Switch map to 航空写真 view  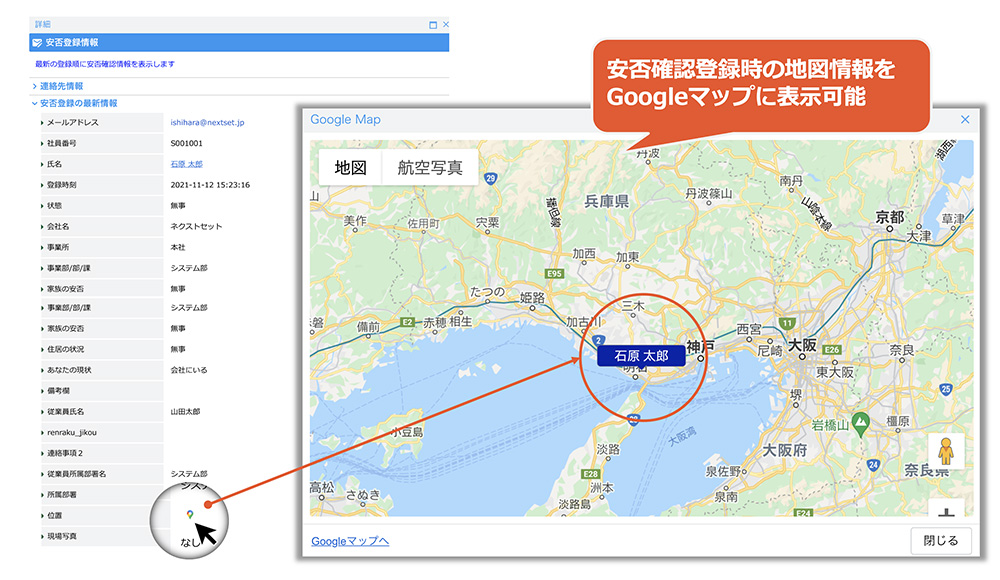[430, 167]
